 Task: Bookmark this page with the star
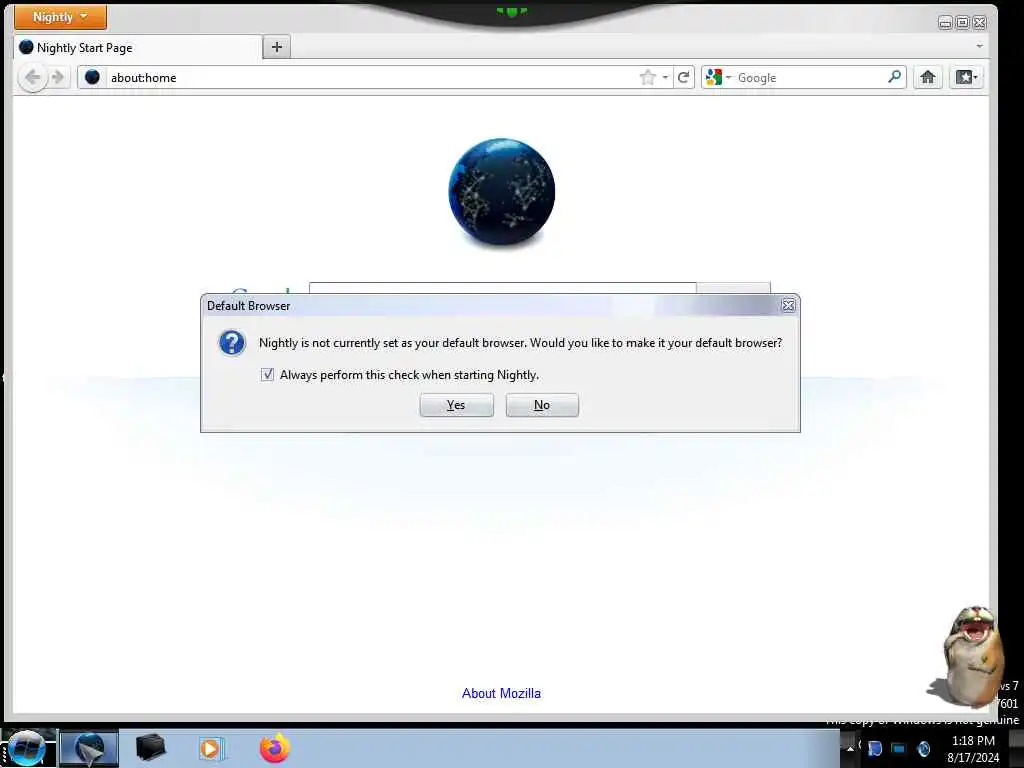coord(647,78)
